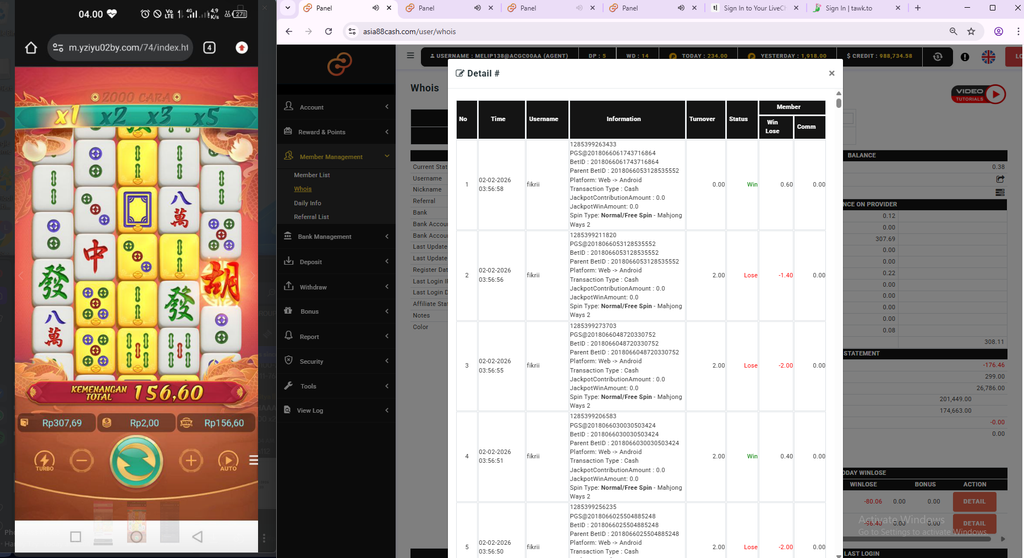Open the Chrome profile avatar
Image resolution: width=1024 pixels, height=558 pixels.
(x=999, y=31)
